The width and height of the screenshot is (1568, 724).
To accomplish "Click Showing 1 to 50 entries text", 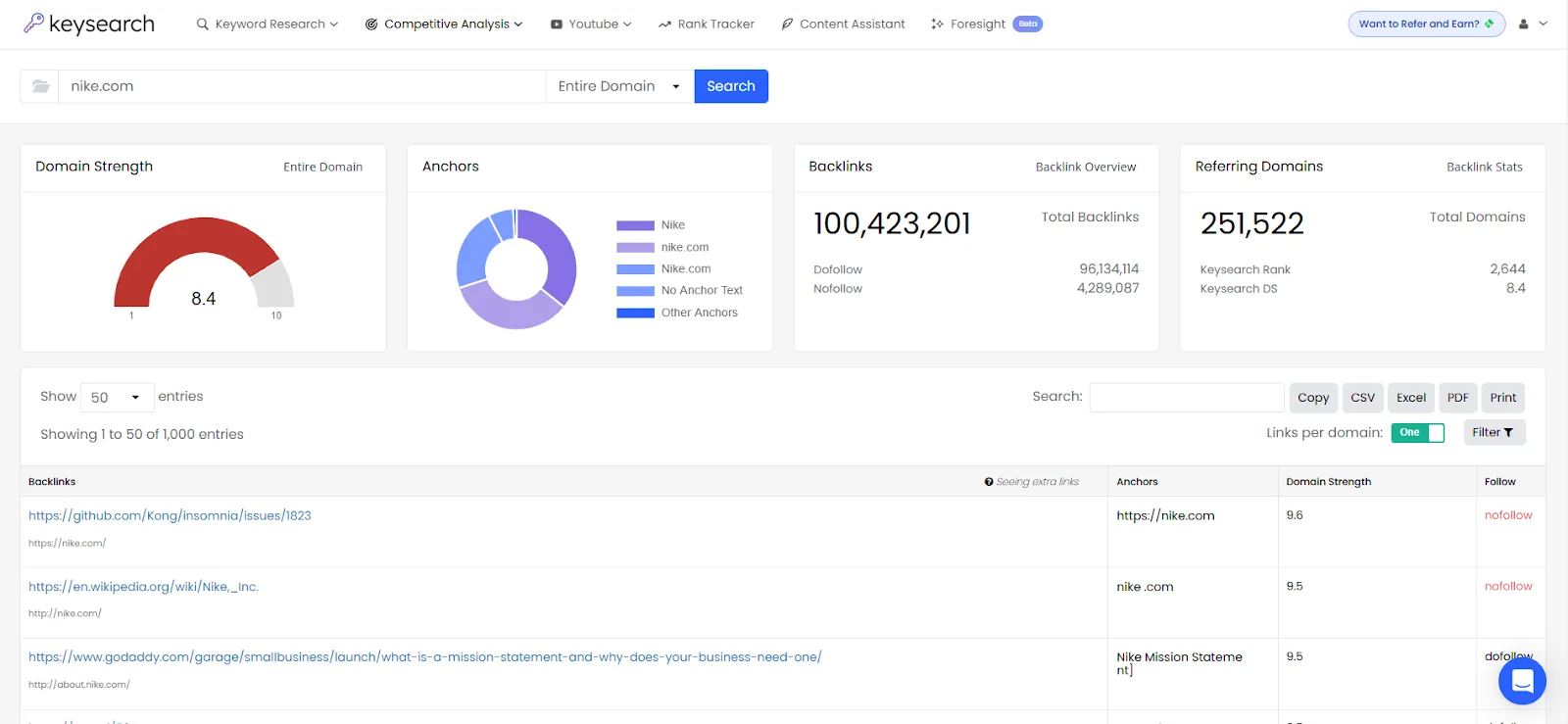I will click(x=142, y=434).
